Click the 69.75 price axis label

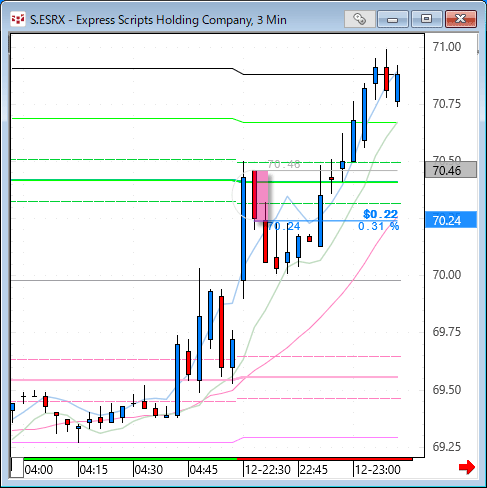(447, 332)
